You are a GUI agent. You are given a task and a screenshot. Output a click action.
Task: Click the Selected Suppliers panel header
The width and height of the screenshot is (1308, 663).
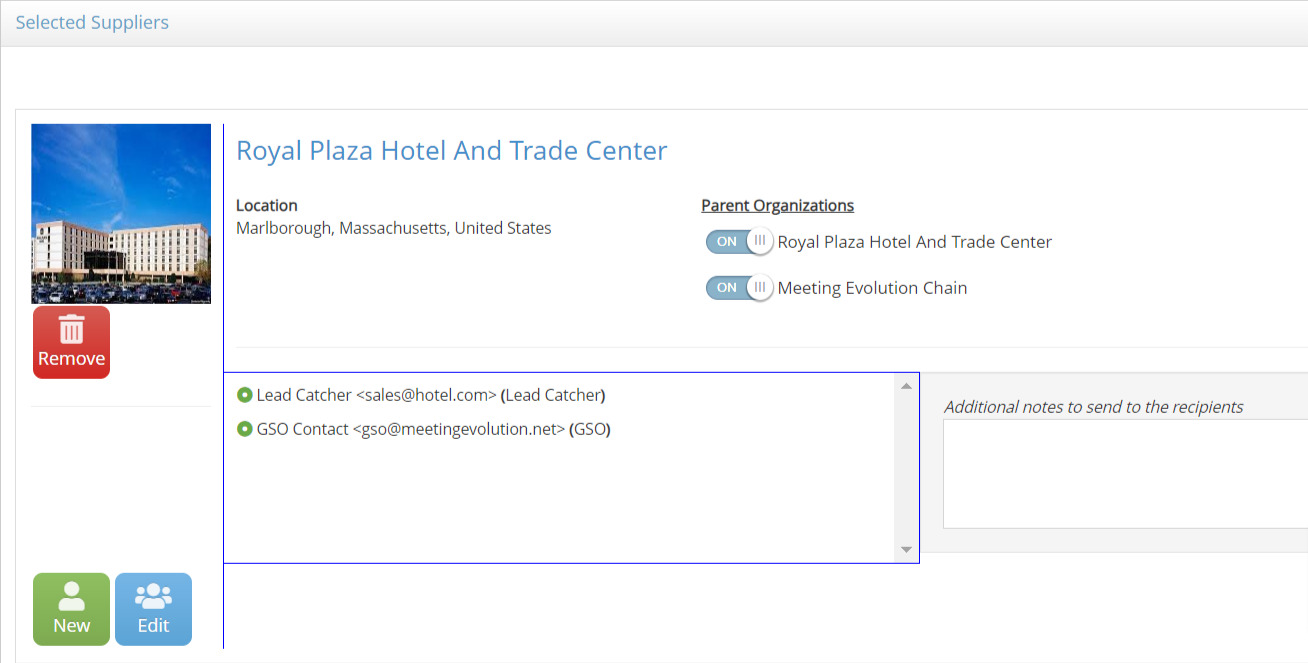click(92, 22)
